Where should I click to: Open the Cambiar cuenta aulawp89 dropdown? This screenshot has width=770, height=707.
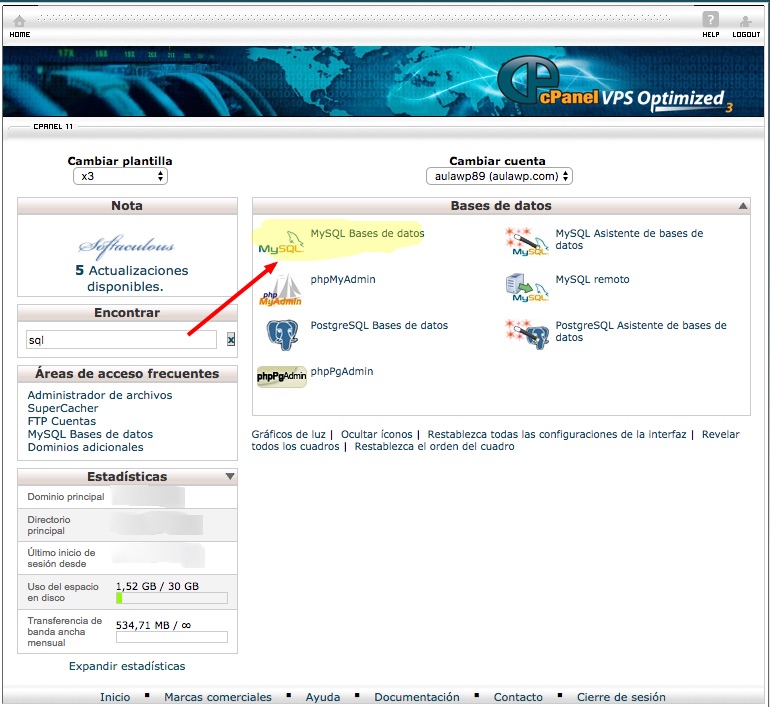(499, 176)
